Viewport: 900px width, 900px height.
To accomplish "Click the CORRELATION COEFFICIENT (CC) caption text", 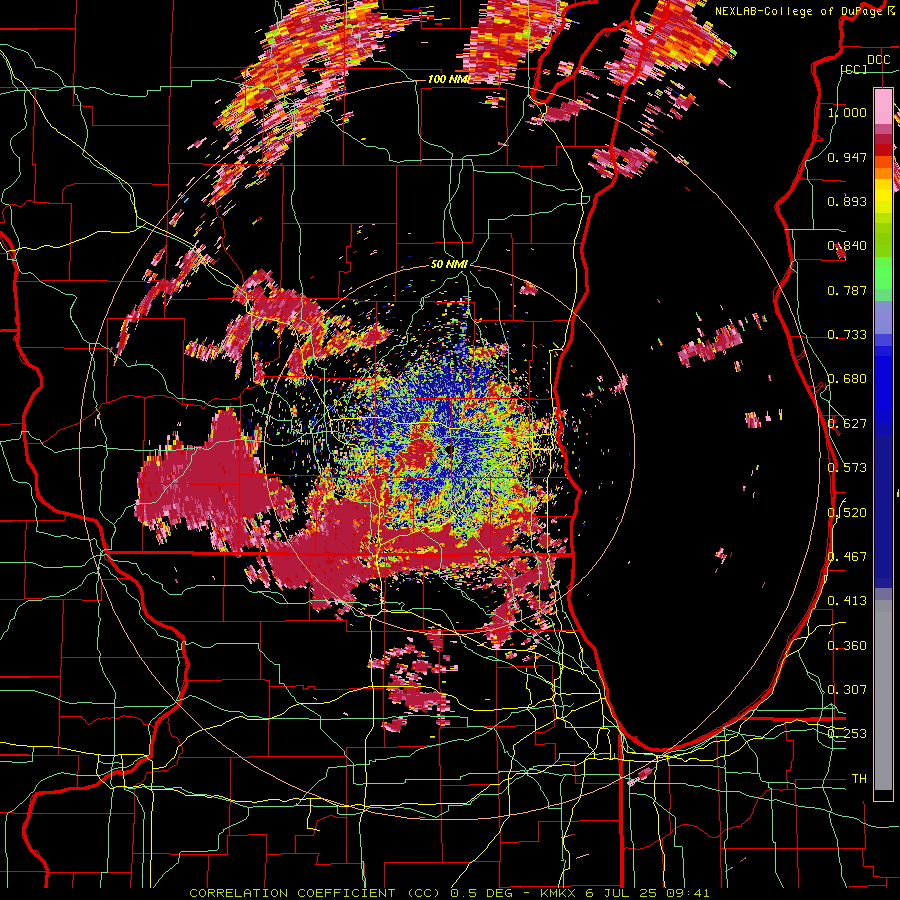I will click(x=315, y=893).
